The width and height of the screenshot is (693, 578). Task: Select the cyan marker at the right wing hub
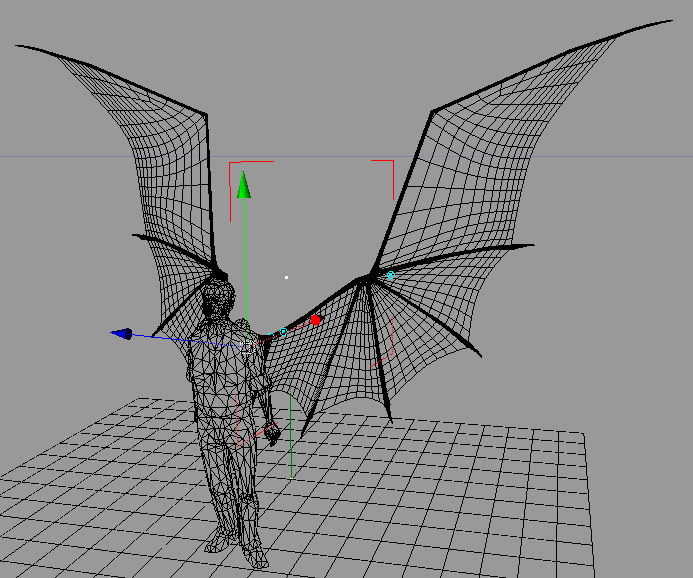(391, 275)
